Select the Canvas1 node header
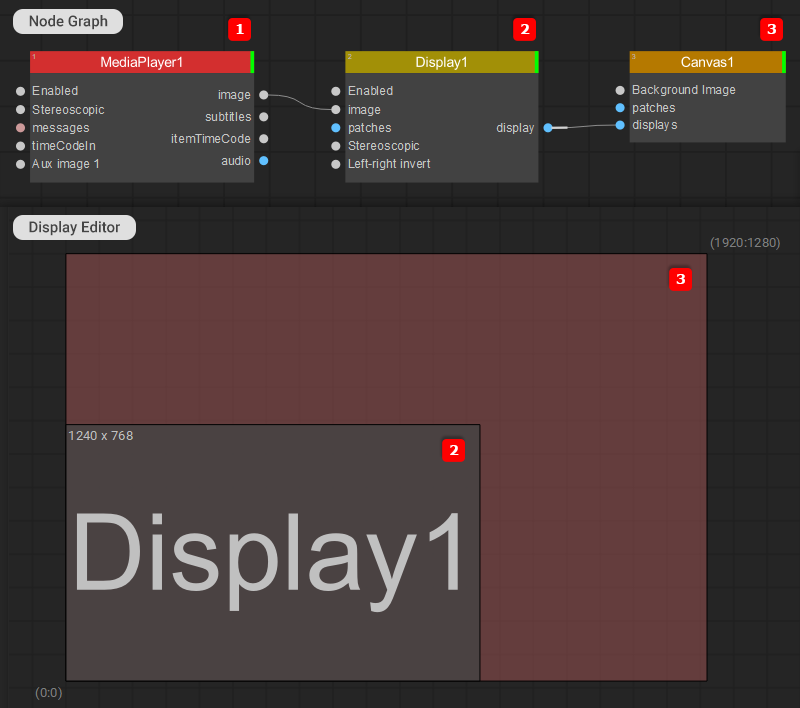The image size is (800, 708). pyautogui.click(x=708, y=62)
